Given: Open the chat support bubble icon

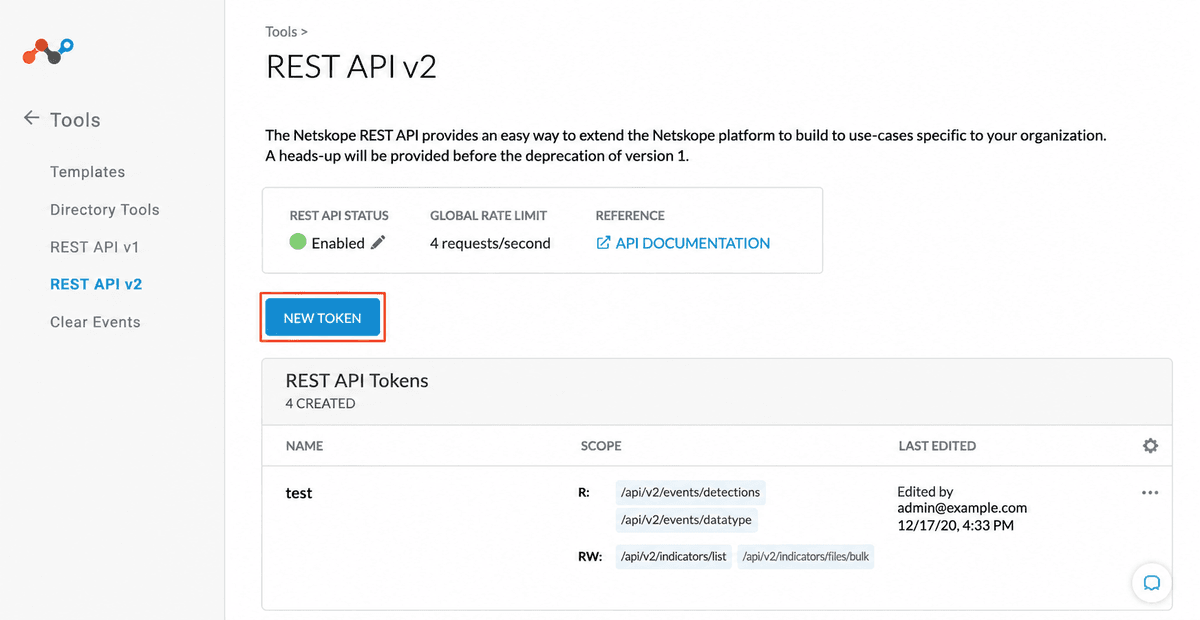Looking at the screenshot, I should pos(1152,583).
